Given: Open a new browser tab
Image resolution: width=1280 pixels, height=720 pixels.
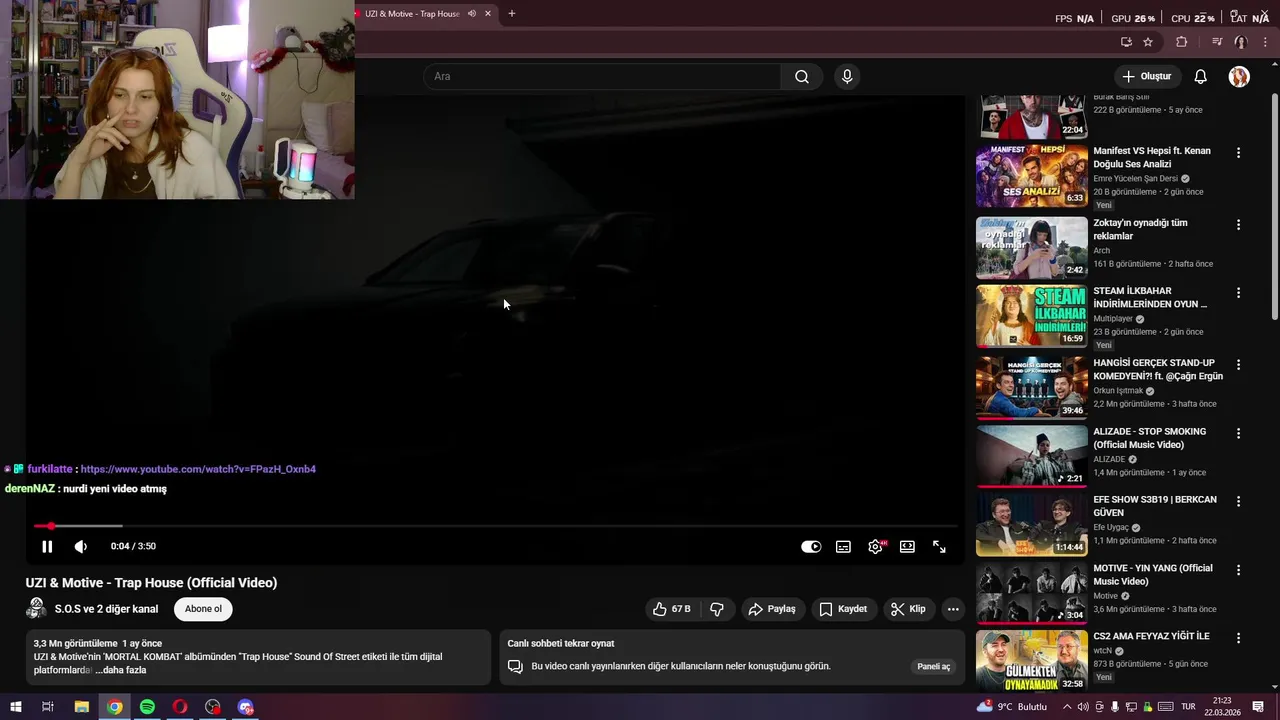Looking at the screenshot, I should pos(512,14).
